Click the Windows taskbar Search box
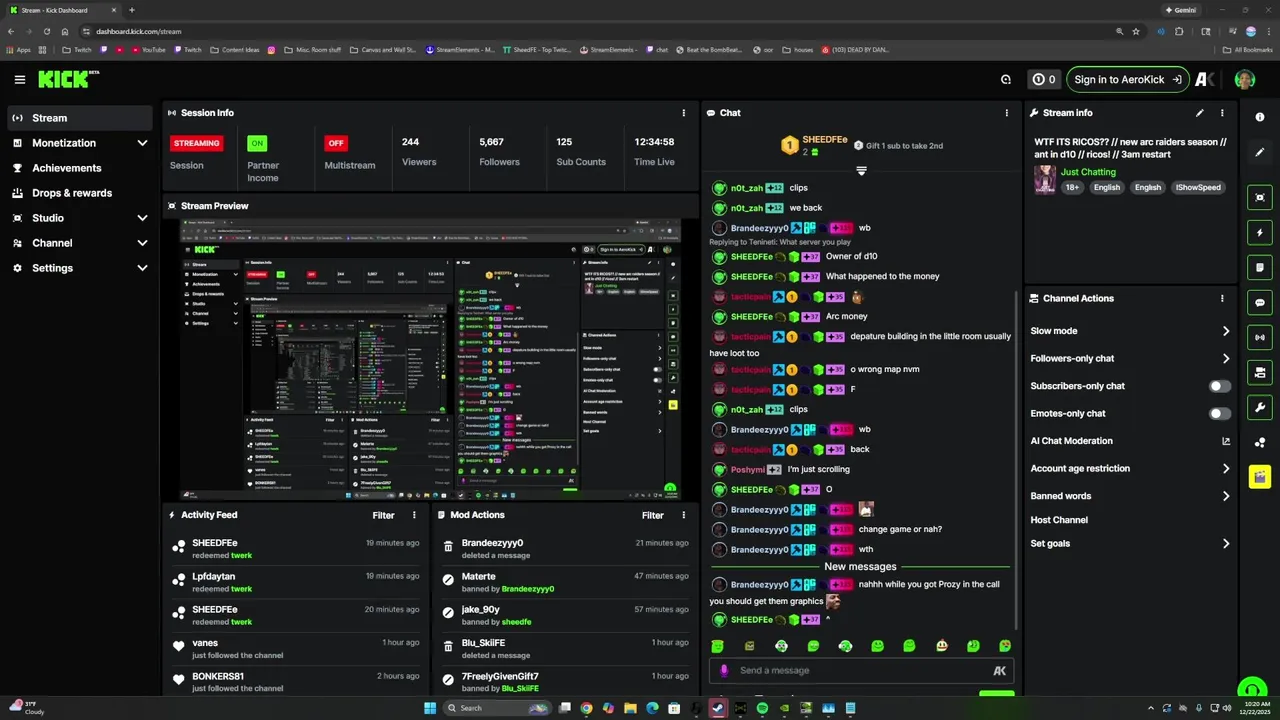The height and width of the screenshot is (720, 1280). [498, 708]
